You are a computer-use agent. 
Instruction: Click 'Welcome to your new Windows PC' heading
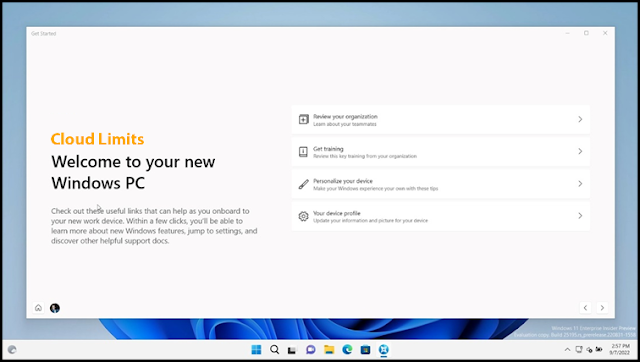(133, 172)
